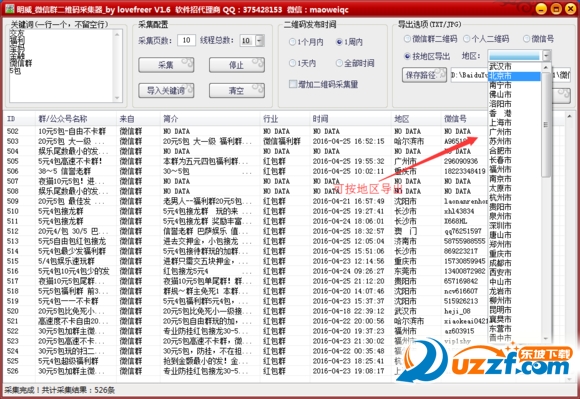Minimize the collector window
This screenshot has width=580, height=399.
541,9
